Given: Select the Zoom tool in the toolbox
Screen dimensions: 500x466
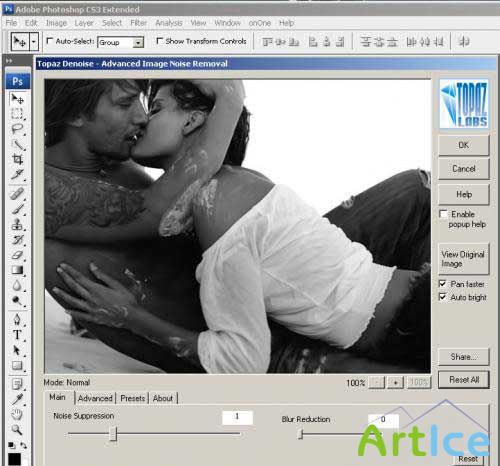Looking at the screenshot, I should point(17,430).
